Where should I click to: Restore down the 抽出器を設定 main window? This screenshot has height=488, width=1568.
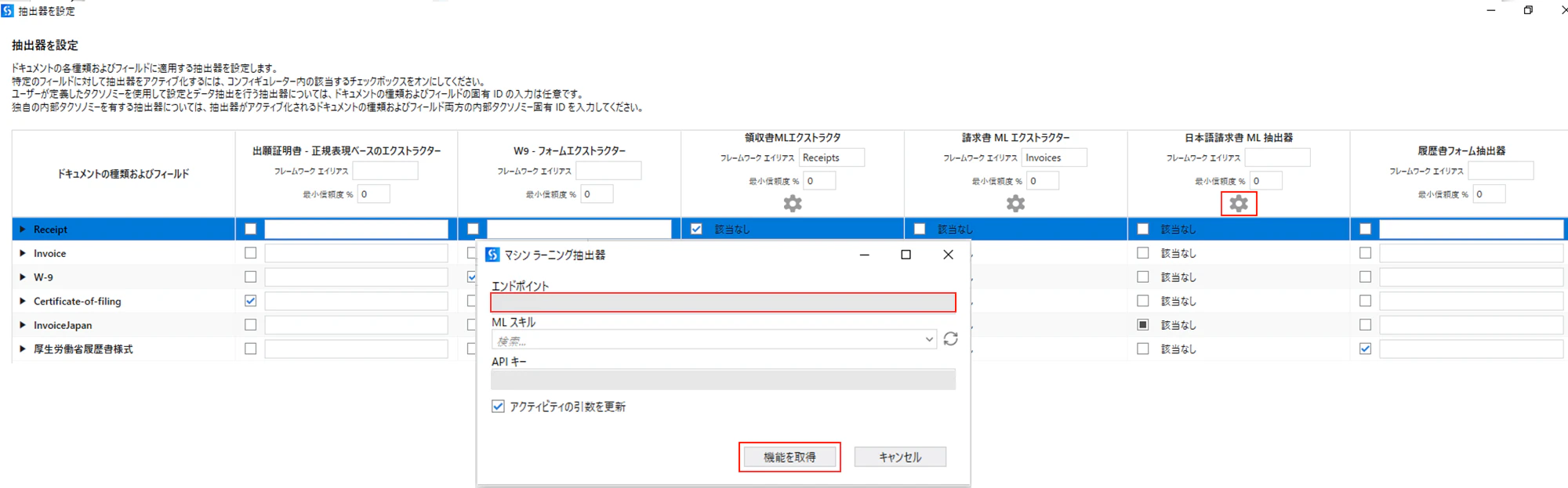[x=1528, y=10]
